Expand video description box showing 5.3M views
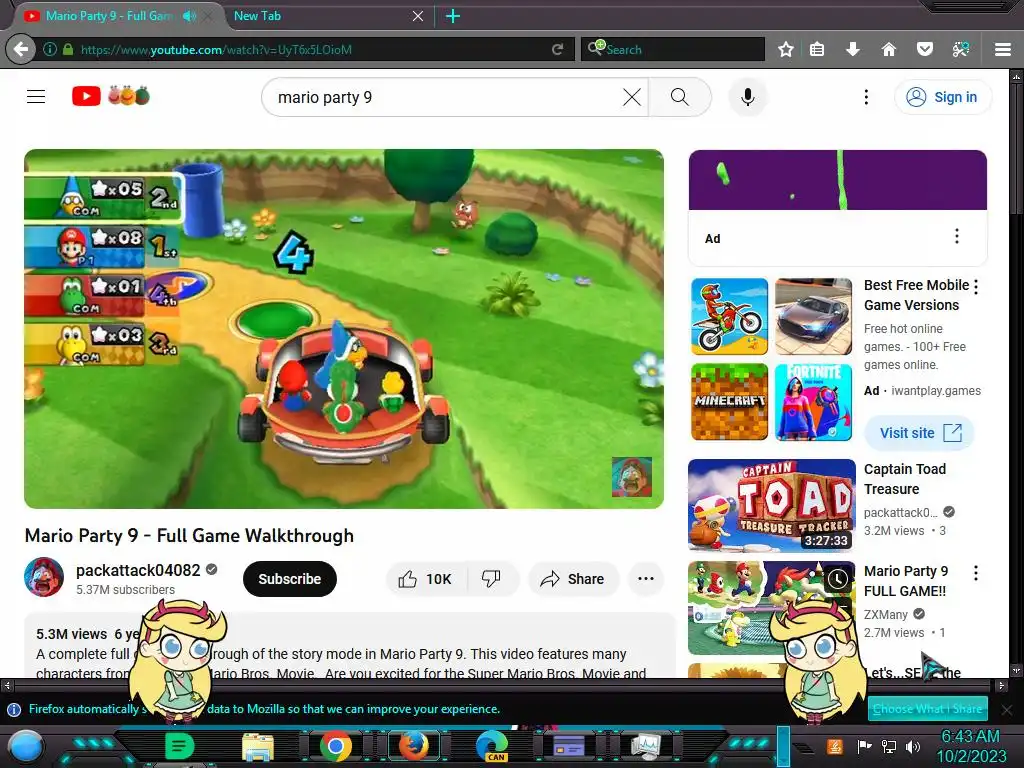 (349, 645)
